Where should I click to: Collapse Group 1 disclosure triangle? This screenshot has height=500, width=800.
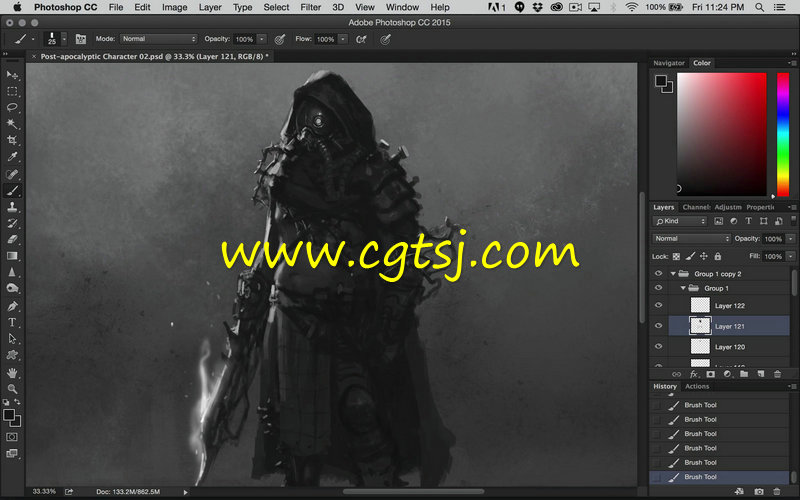(683, 288)
